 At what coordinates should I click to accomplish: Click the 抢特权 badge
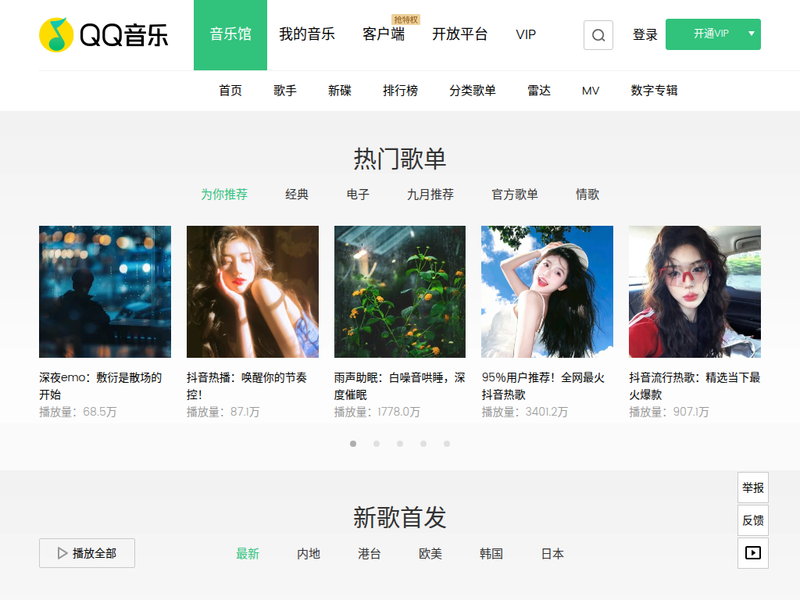(406, 19)
